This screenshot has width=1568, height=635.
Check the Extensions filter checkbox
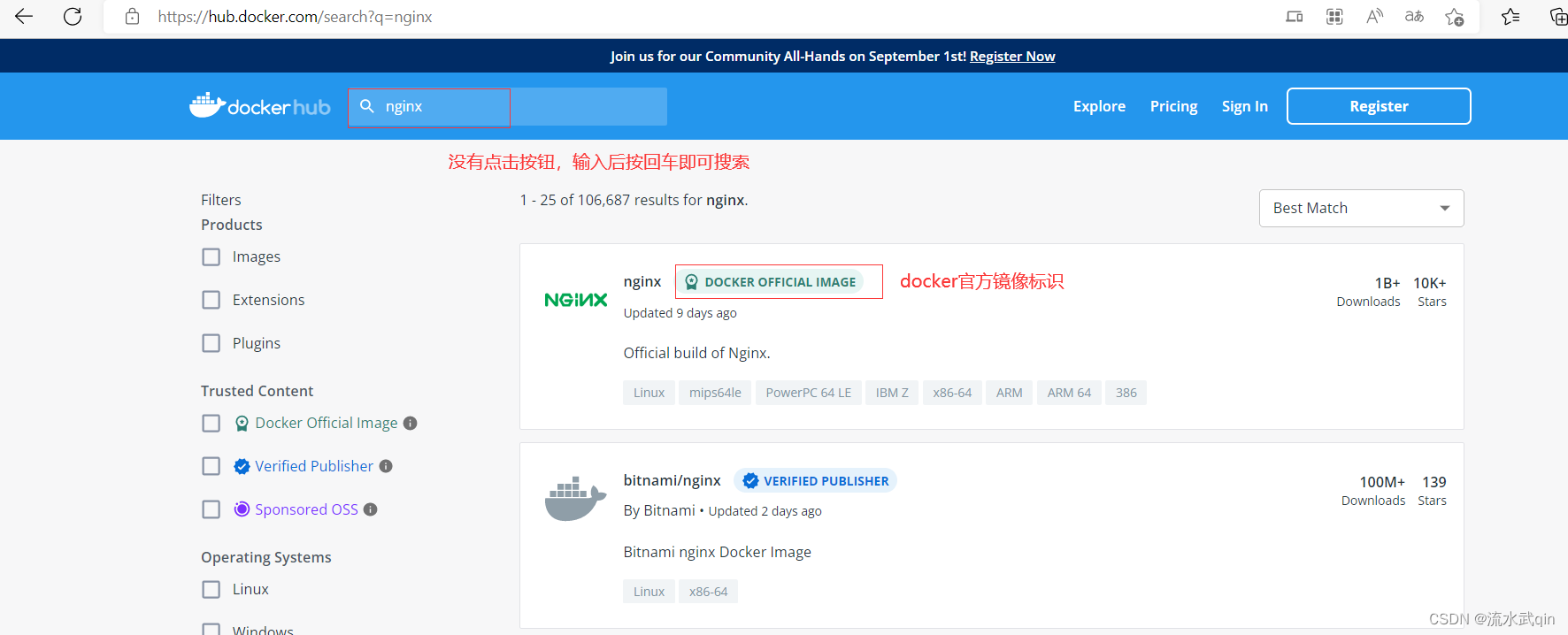(x=211, y=300)
